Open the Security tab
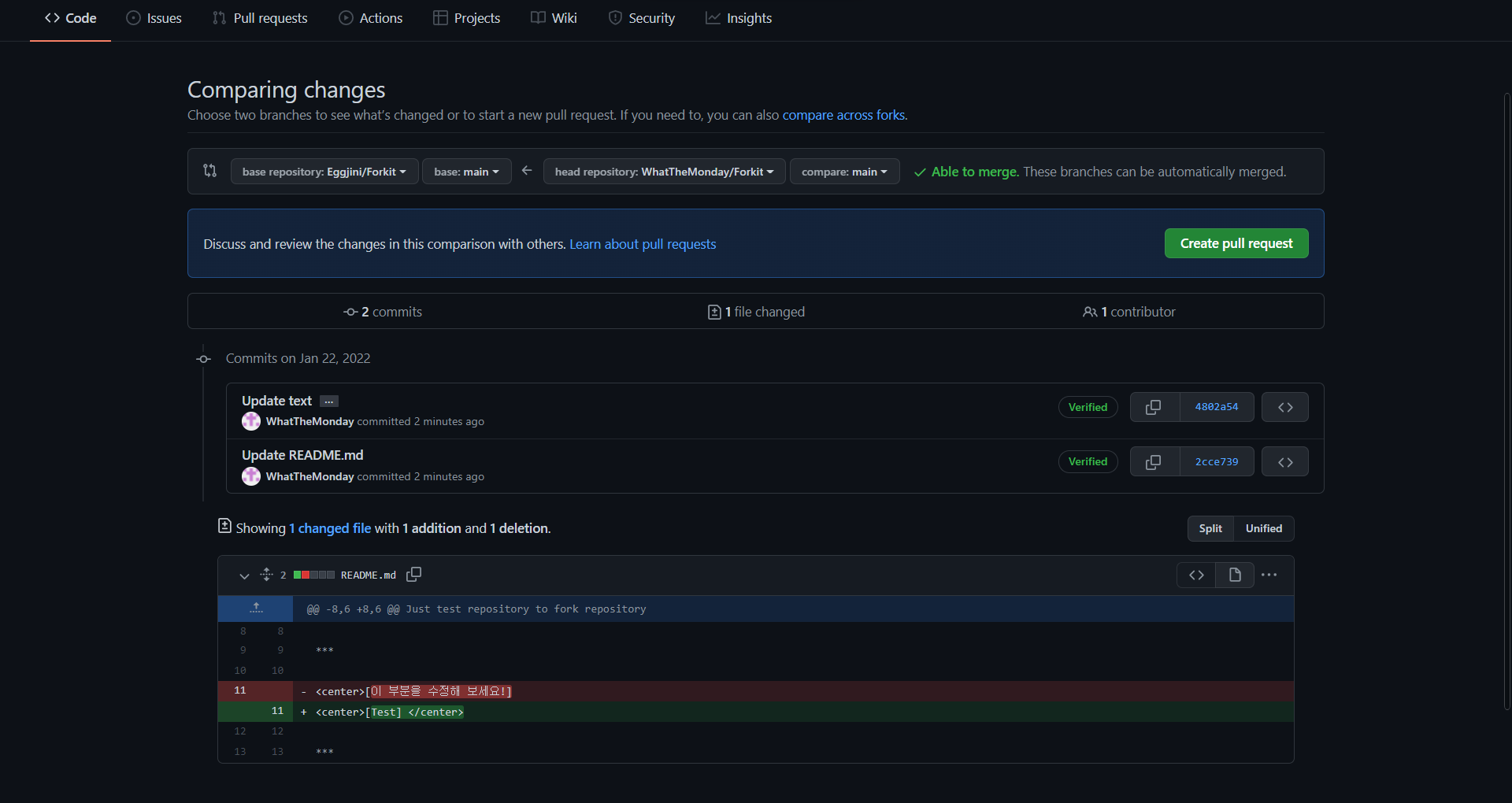The image size is (1512, 803). pyautogui.click(x=642, y=18)
